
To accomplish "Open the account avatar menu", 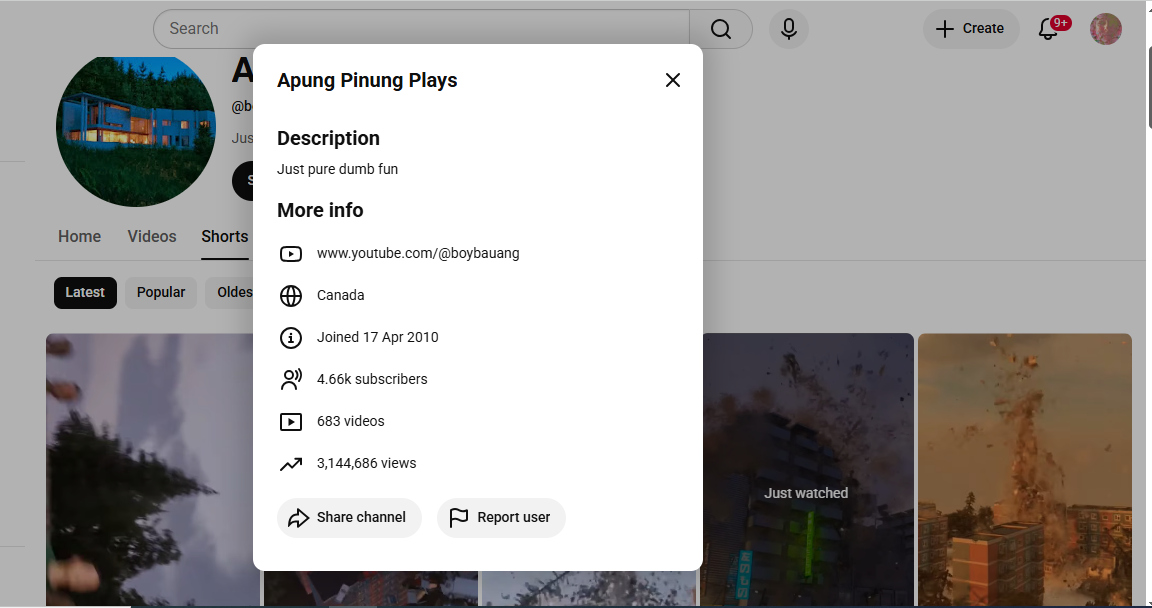I will point(1105,29).
